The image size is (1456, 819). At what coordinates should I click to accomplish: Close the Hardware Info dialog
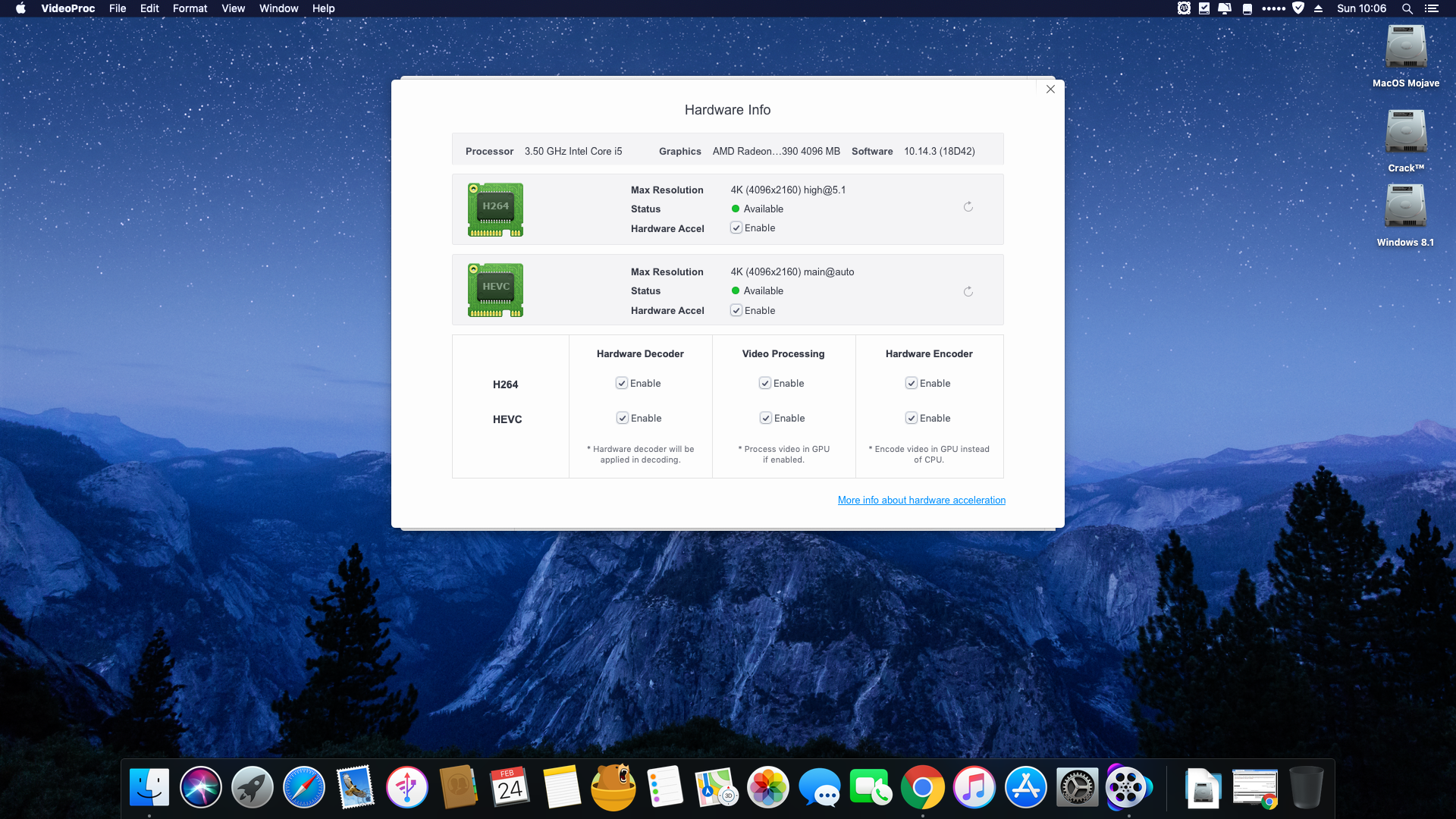point(1050,89)
